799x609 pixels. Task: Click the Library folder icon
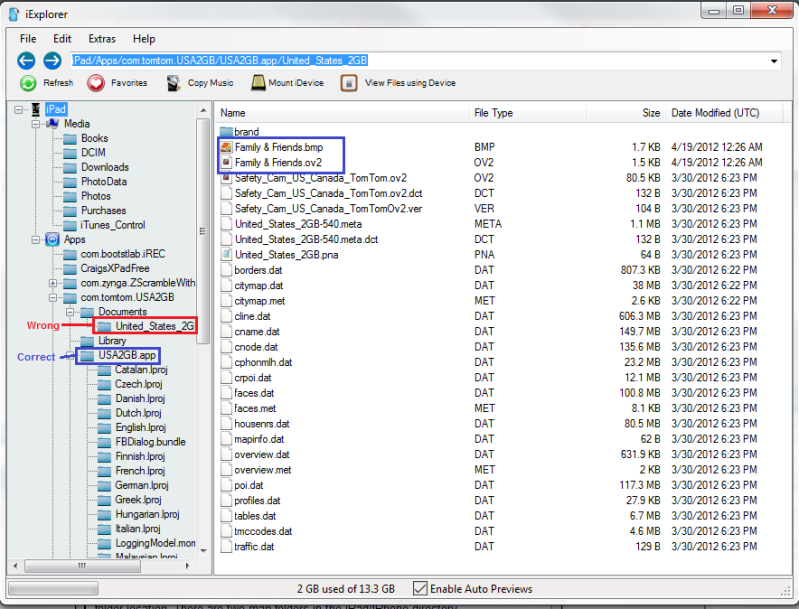pos(88,341)
